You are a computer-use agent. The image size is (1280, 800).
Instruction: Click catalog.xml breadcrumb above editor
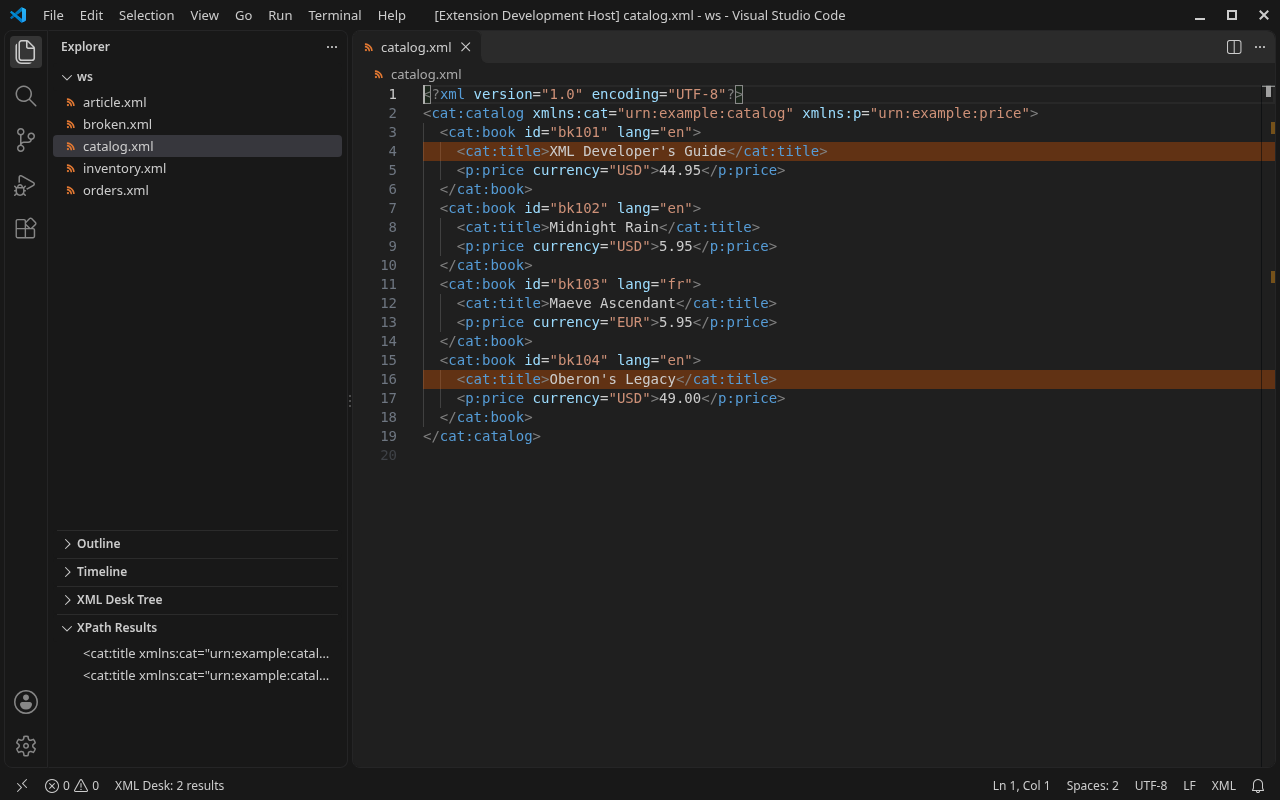[426, 74]
